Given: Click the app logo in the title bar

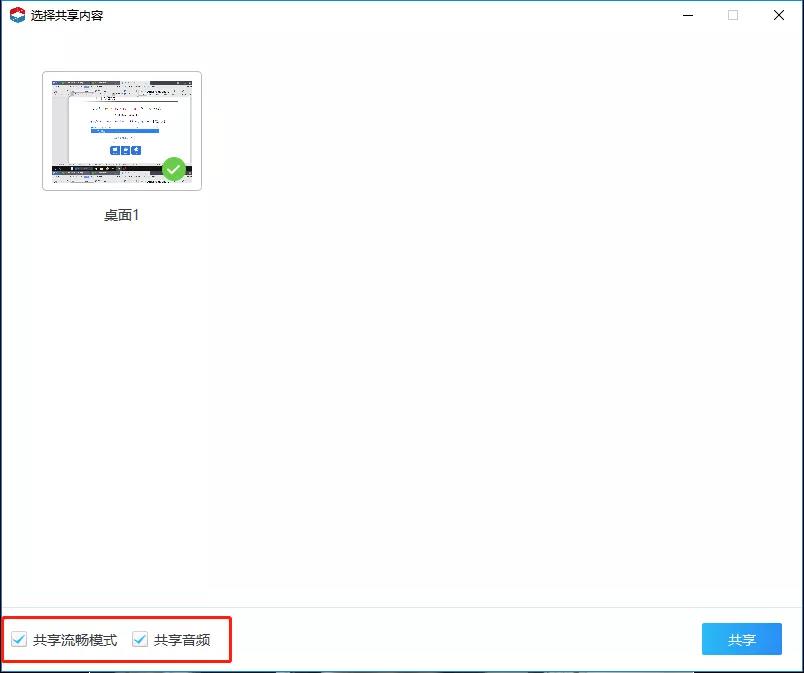Looking at the screenshot, I should pos(17,15).
